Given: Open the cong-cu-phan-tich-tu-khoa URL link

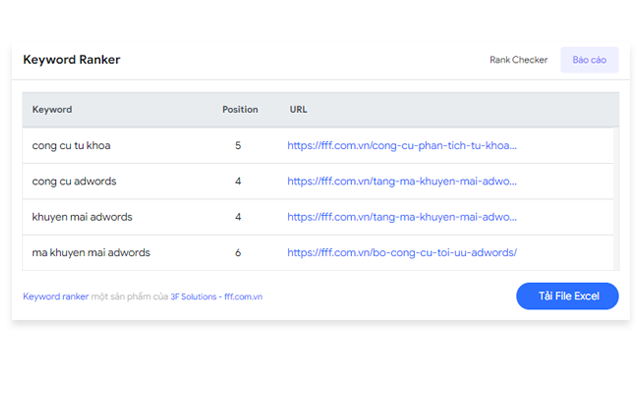Looking at the screenshot, I should pyautogui.click(x=402, y=145).
